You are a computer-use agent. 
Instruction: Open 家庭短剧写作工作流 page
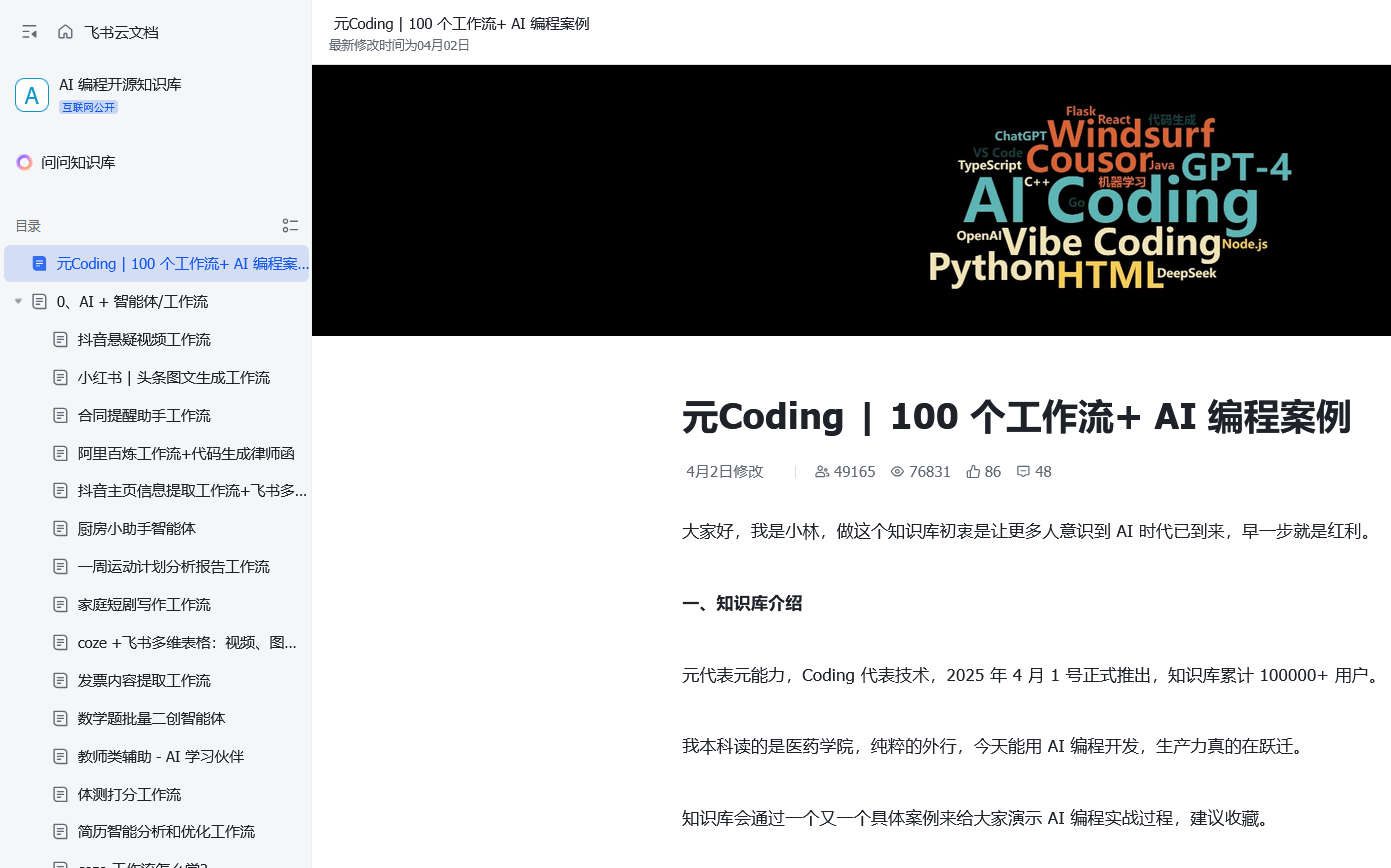pyautogui.click(x=144, y=605)
